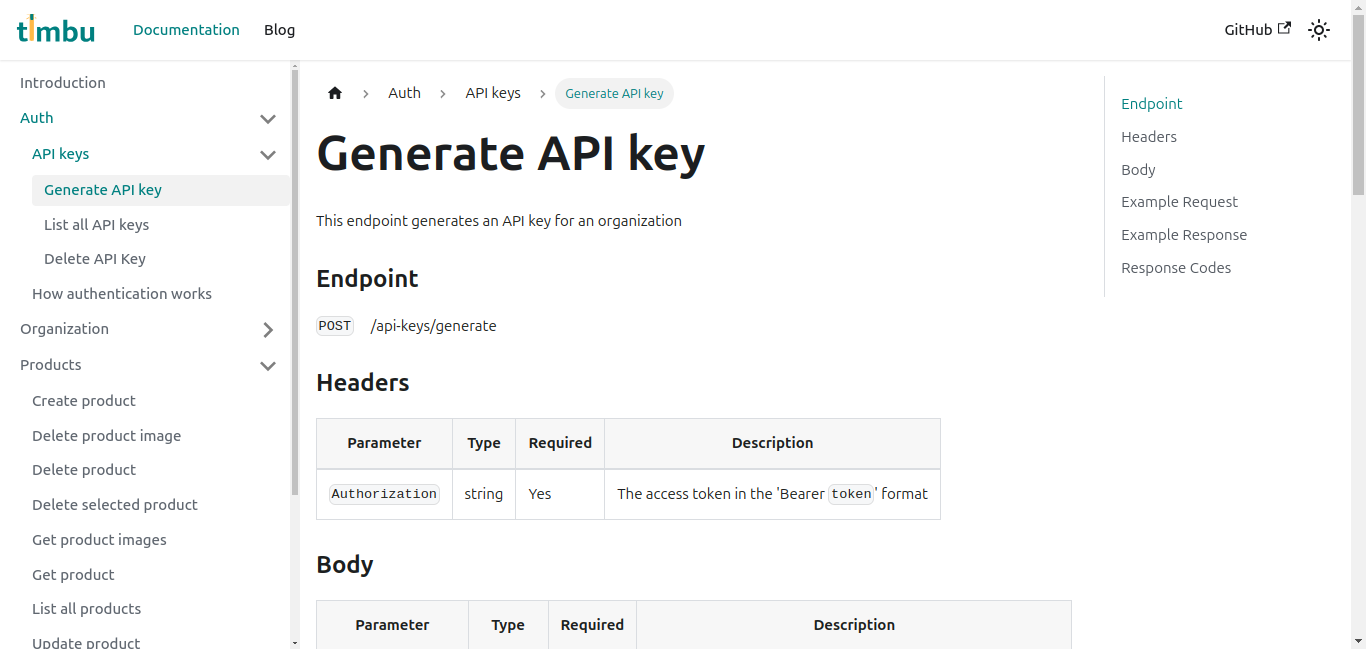1366x649 pixels.
Task: Click the API keys breadcrumb
Action: [493, 93]
